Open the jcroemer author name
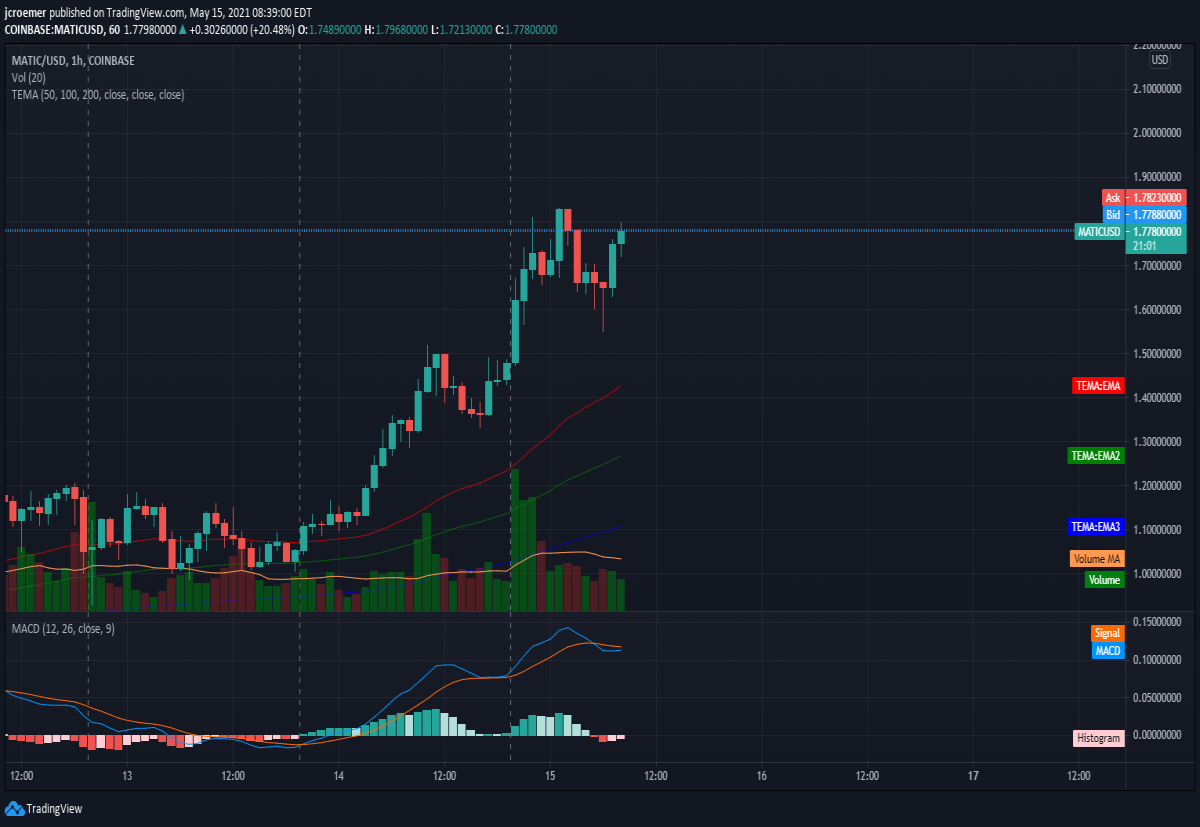This screenshot has width=1200, height=827. [x=26, y=13]
